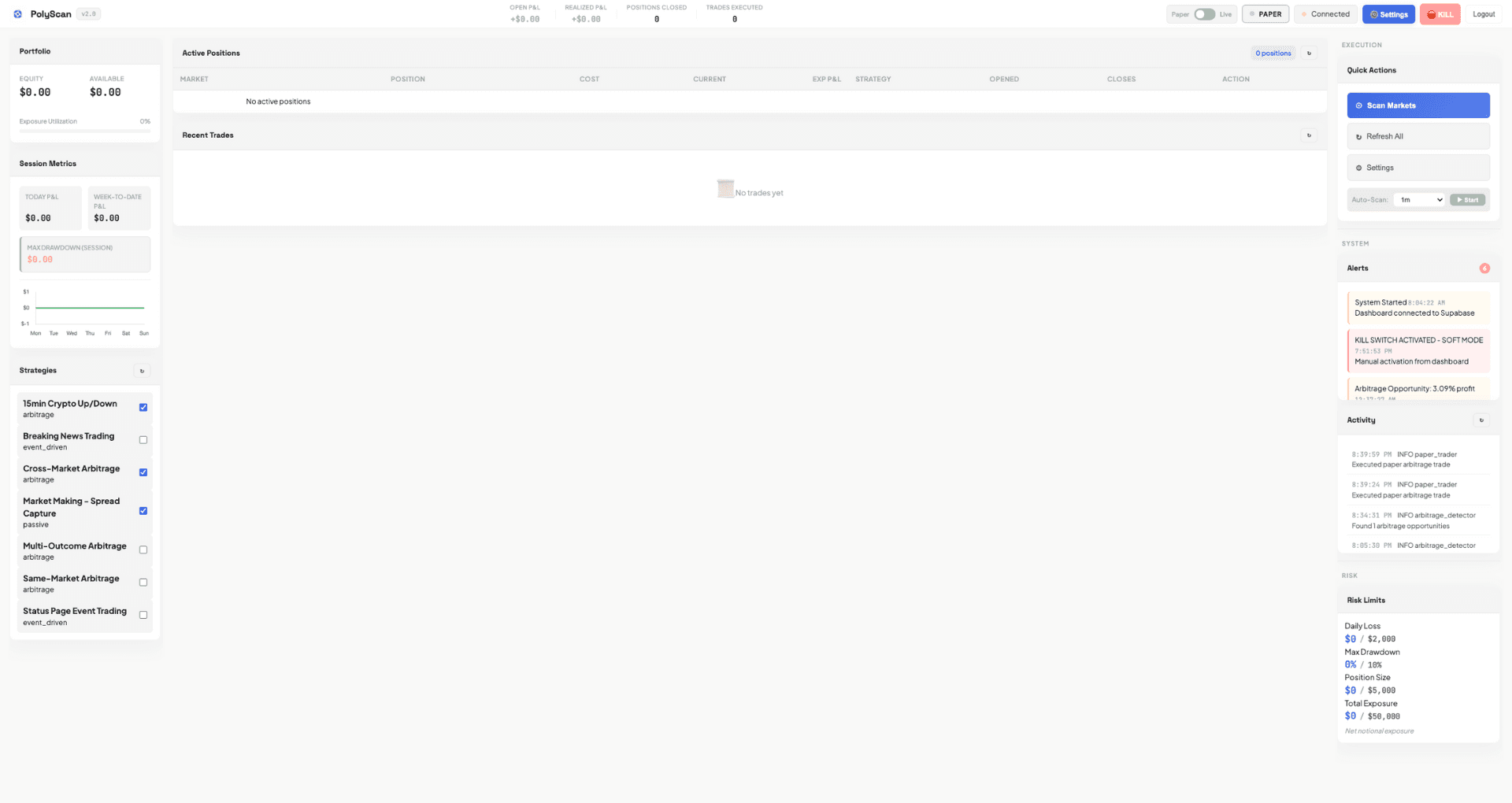Disable the 15min Crypto Up/Down strategy
1512x803 pixels.
(143, 408)
